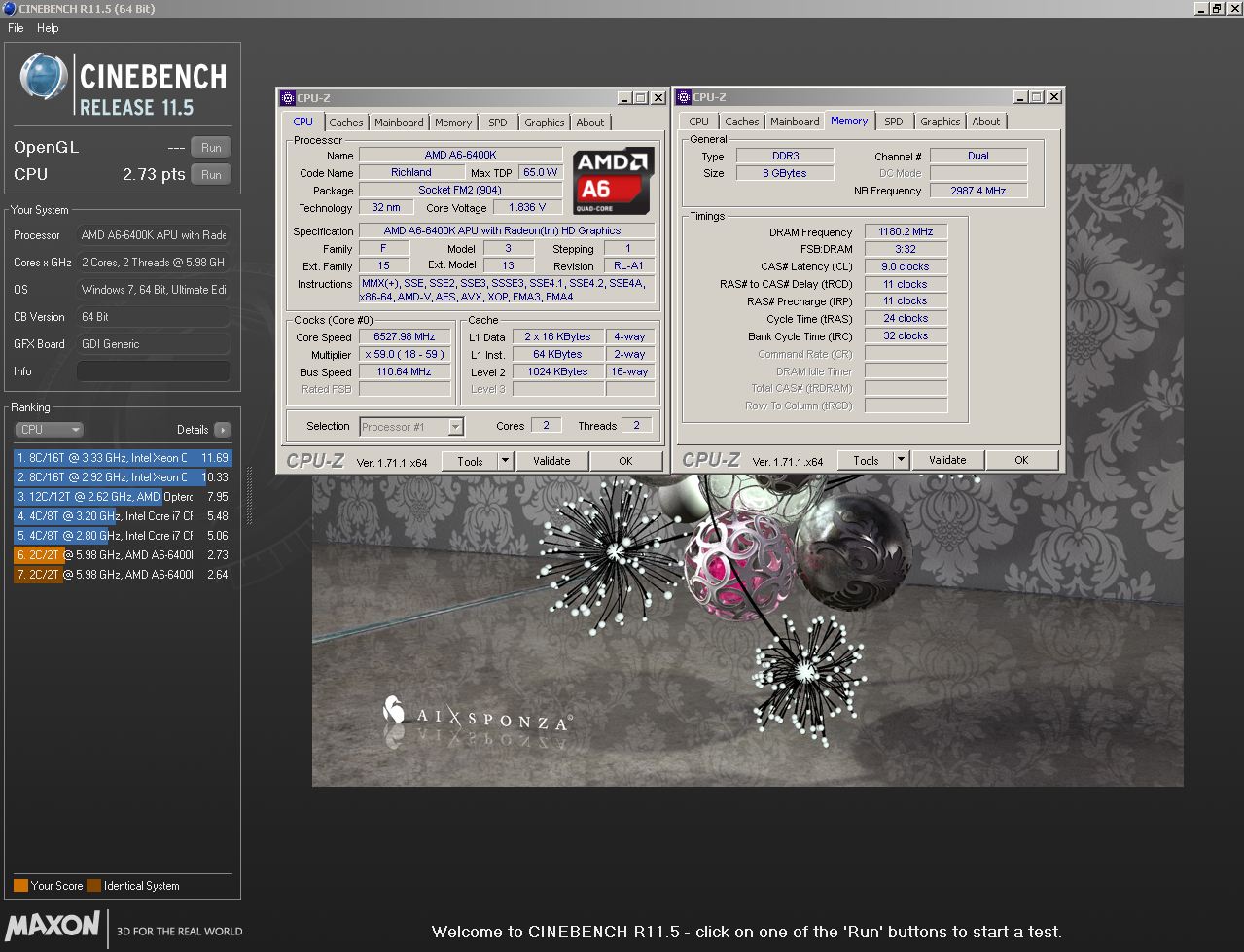Click the Details arrow button in Ranking
This screenshot has width=1244, height=952.
(223, 429)
